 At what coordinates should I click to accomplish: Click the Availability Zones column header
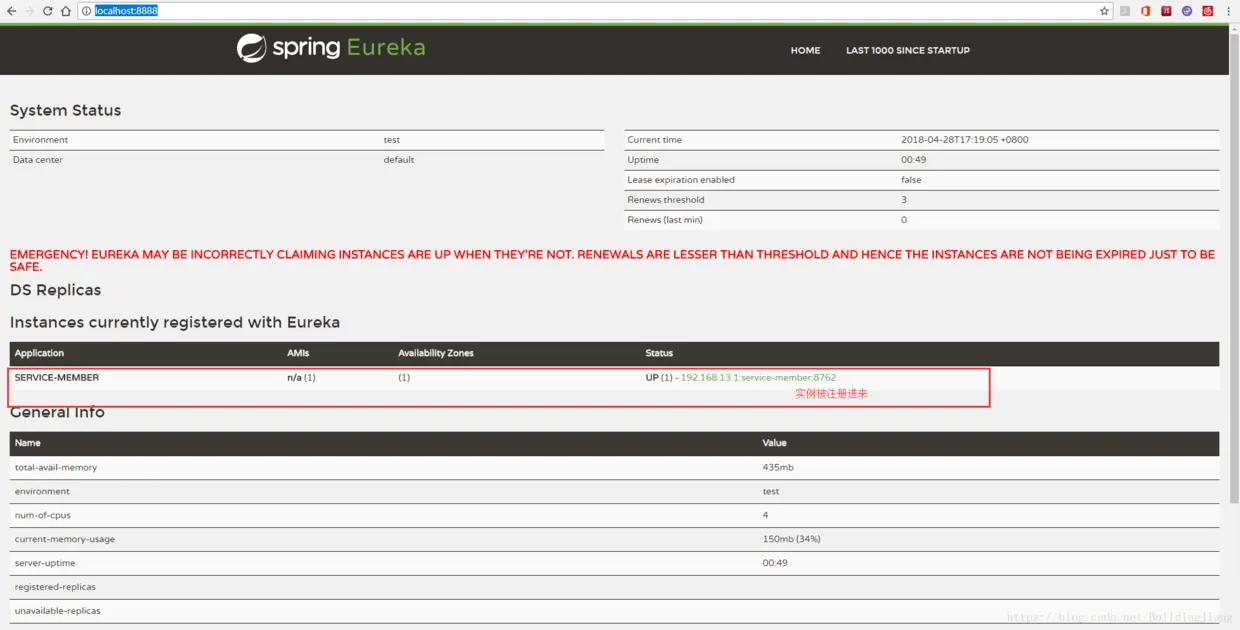(436, 353)
